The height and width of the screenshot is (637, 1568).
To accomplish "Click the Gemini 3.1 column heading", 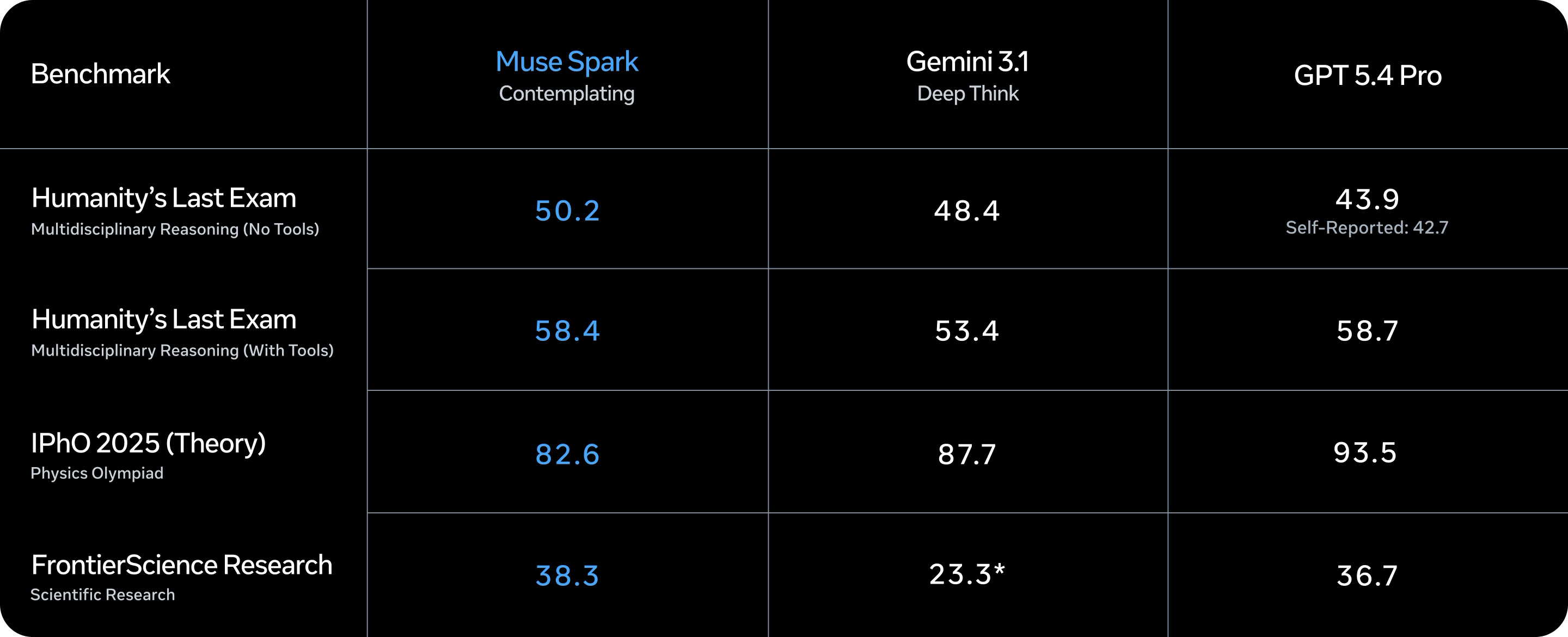I will (x=967, y=62).
